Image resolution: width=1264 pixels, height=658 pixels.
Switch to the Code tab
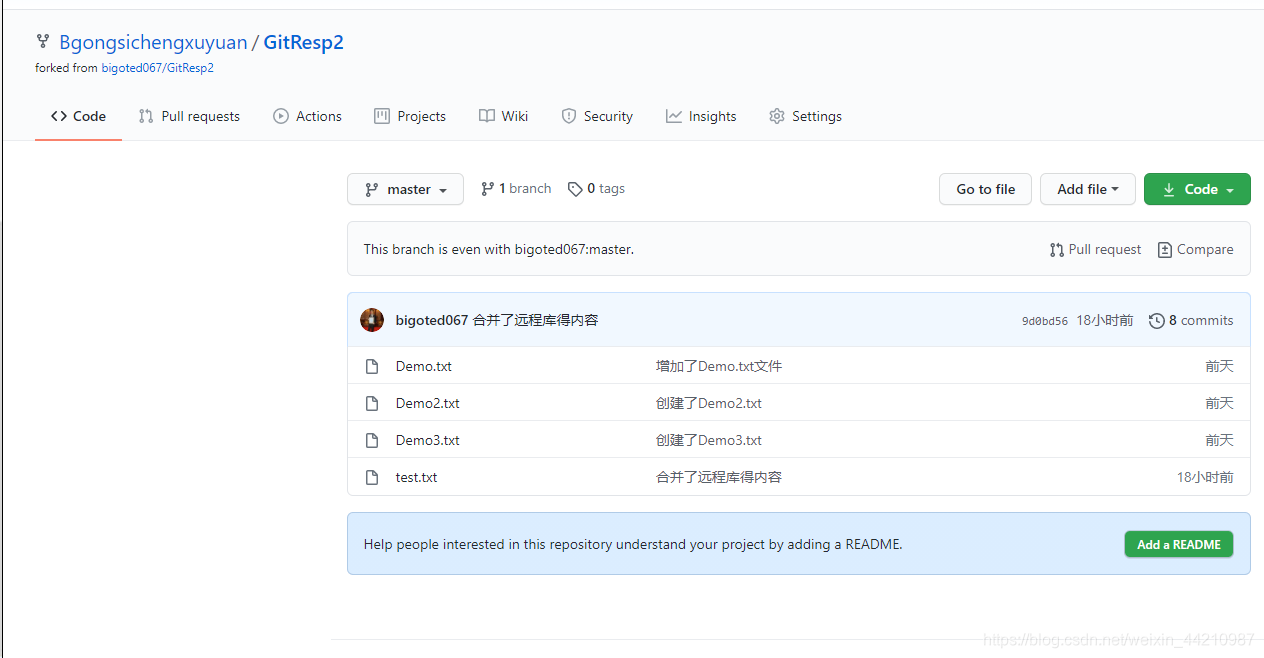(78, 116)
